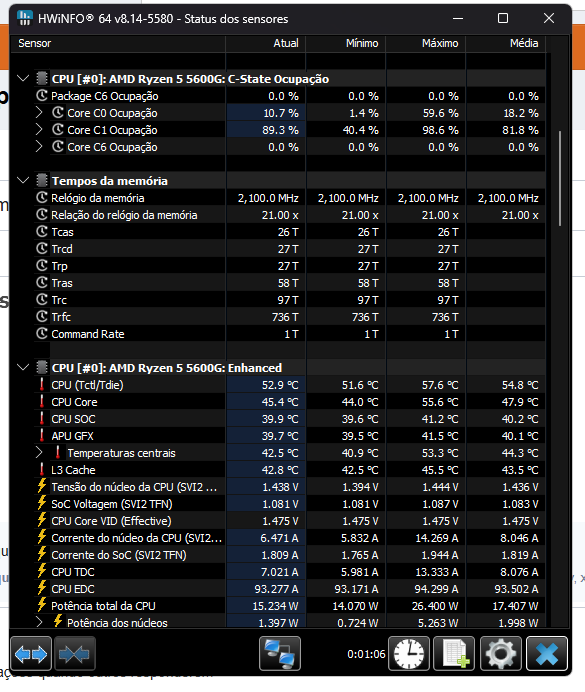Click the Mínimo column header
Image resolution: width=585 pixels, height=692 pixels.
346,43
